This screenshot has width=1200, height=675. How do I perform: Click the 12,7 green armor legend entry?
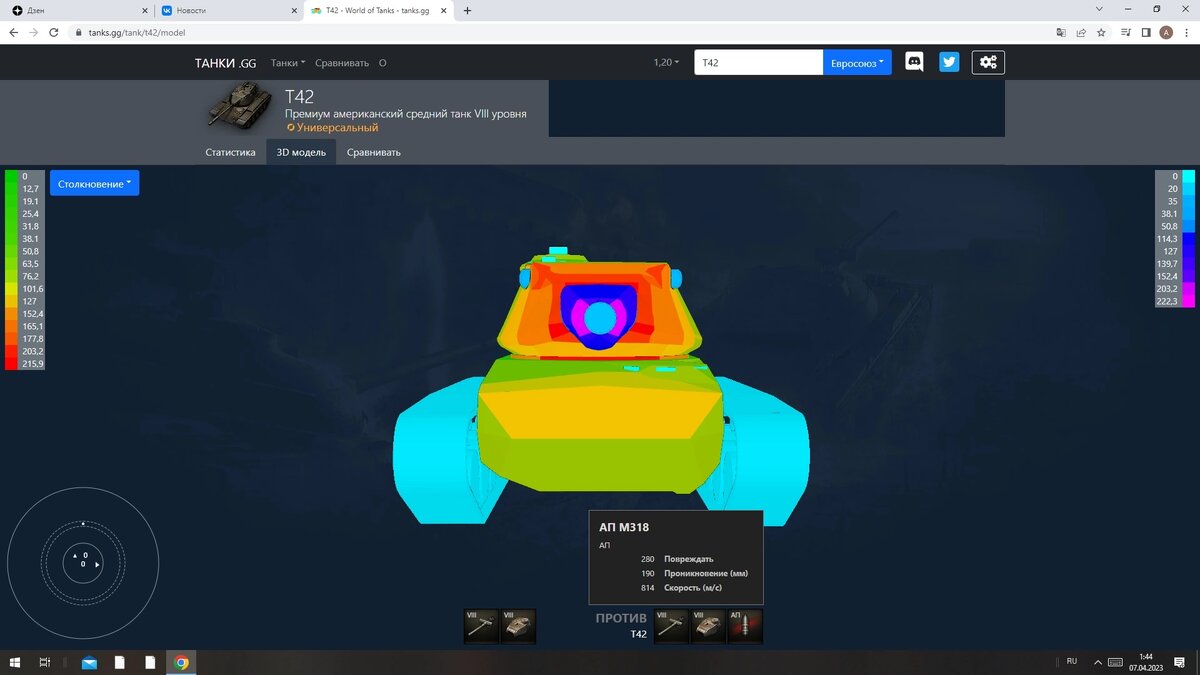point(25,189)
